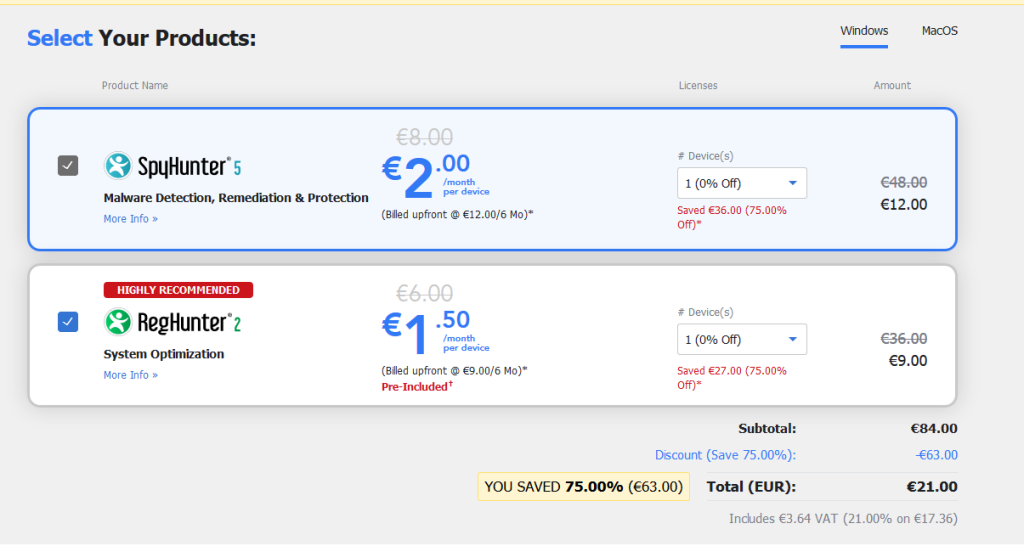Click the RegHunter 2 logo icon
Screen dimensions: 1024x546
(118, 322)
